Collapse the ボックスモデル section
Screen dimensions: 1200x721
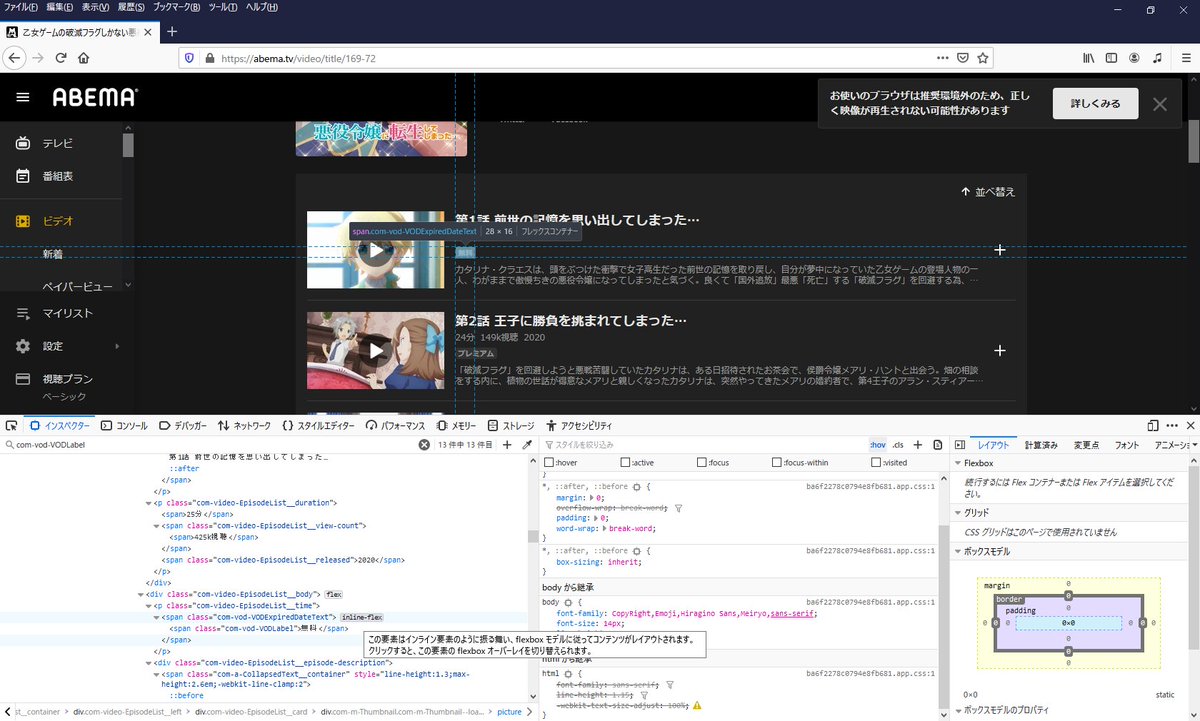pyautogui.click(x=956, y=550)
